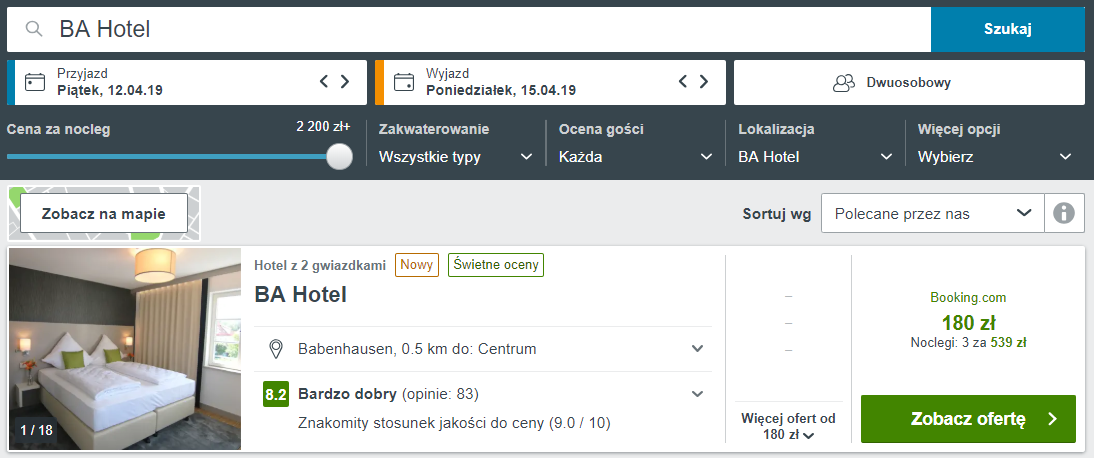Open the Ocena gości dropdown
Viewport: 1094px width, 458px height.
tap(636, 157)
